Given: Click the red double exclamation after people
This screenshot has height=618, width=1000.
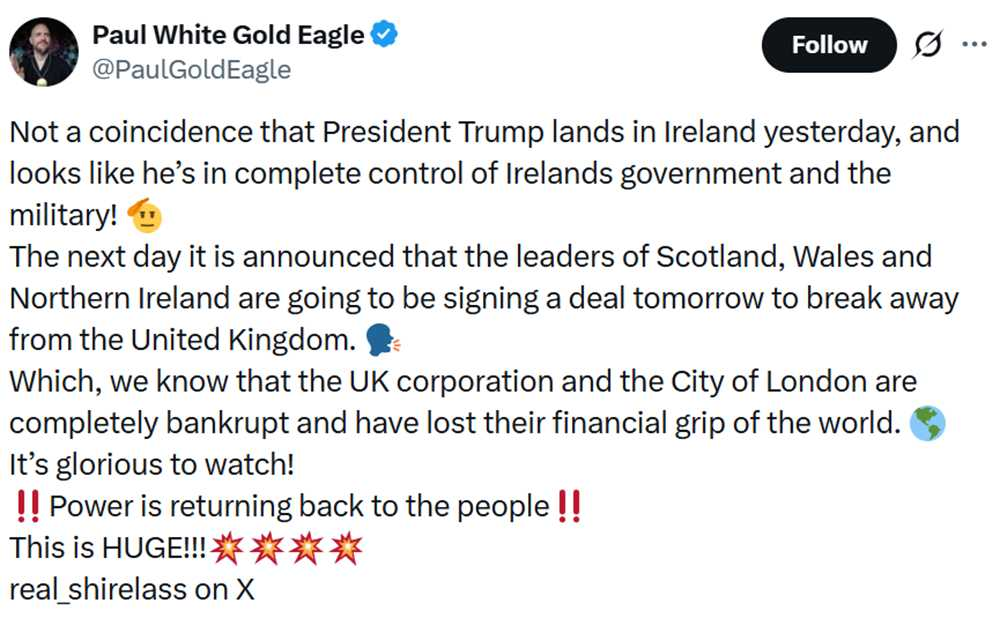Looking at the screenshot, I should coord(569,506).
